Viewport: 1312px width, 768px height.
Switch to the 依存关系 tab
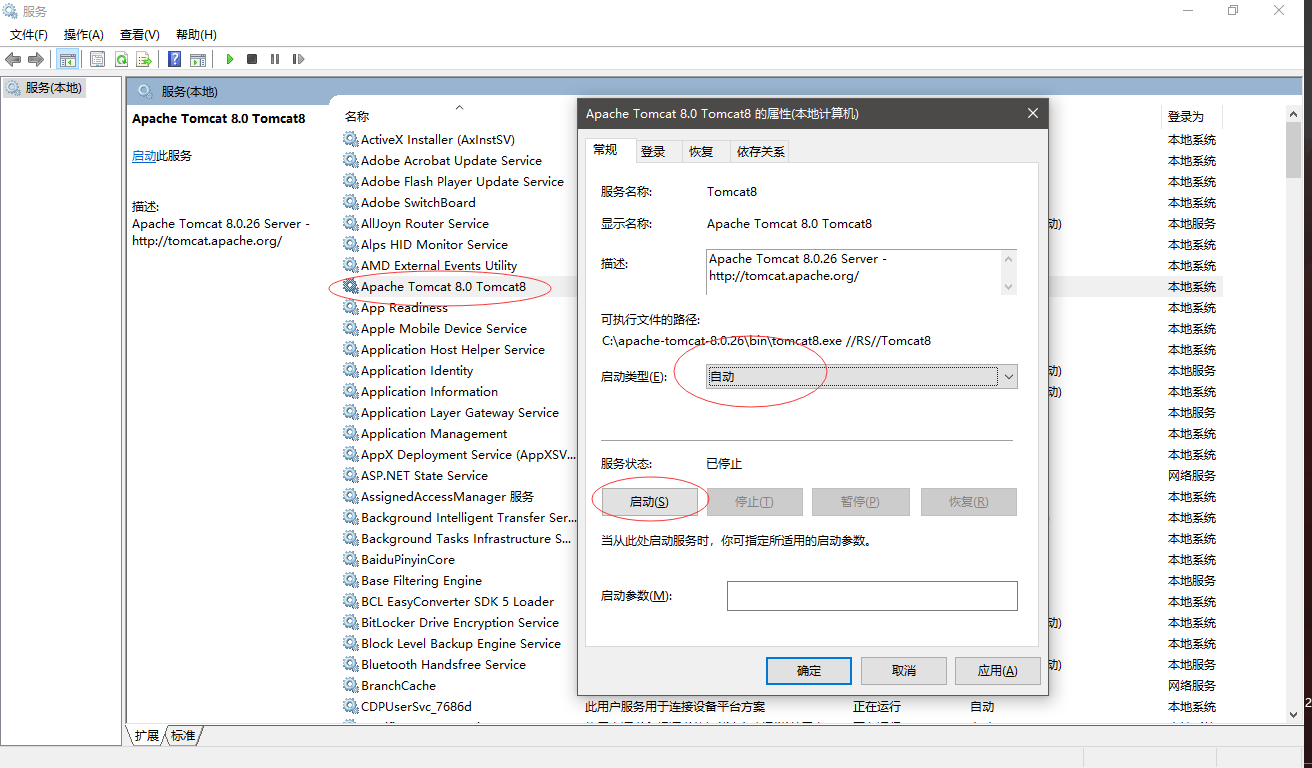[x=761, y=152]
